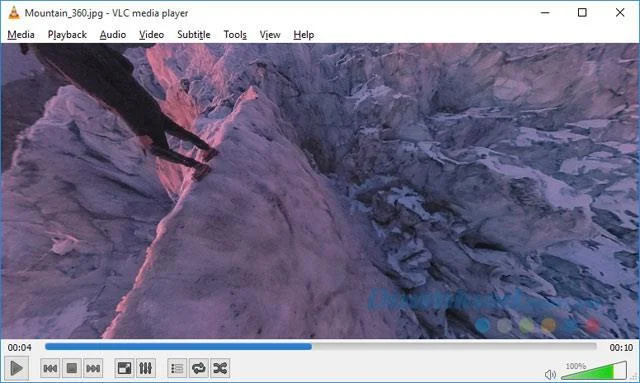Open the Help menu
This screenshot has height=383, width=640.
(304, 35)
